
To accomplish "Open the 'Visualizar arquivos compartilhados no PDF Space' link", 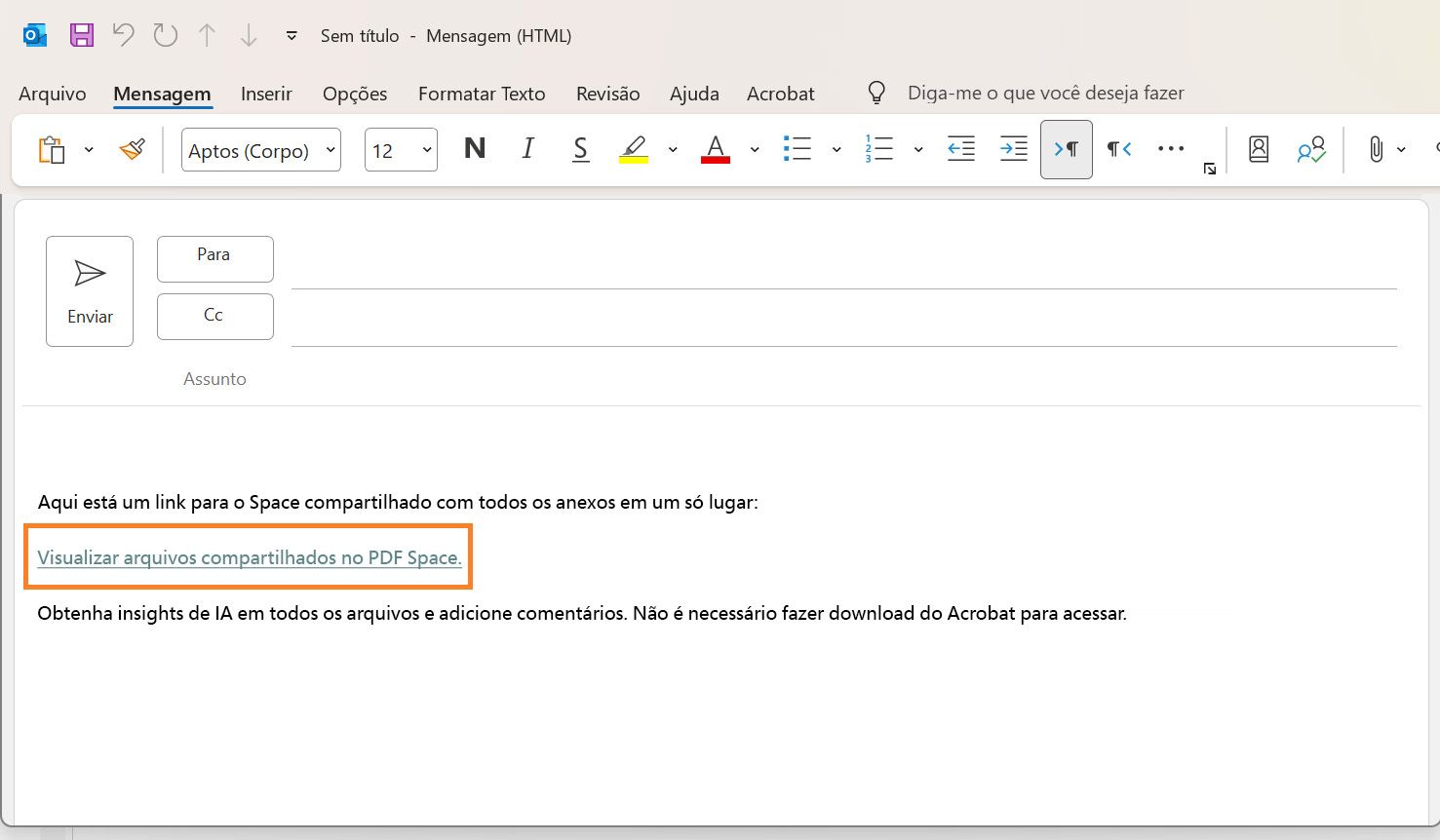I will tap(250, 557).
